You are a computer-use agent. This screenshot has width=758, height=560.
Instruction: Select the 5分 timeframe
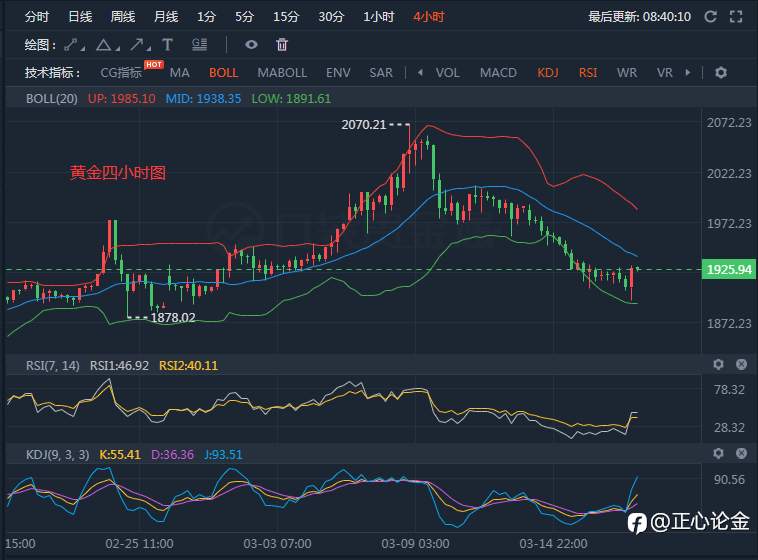click(245, 17)
